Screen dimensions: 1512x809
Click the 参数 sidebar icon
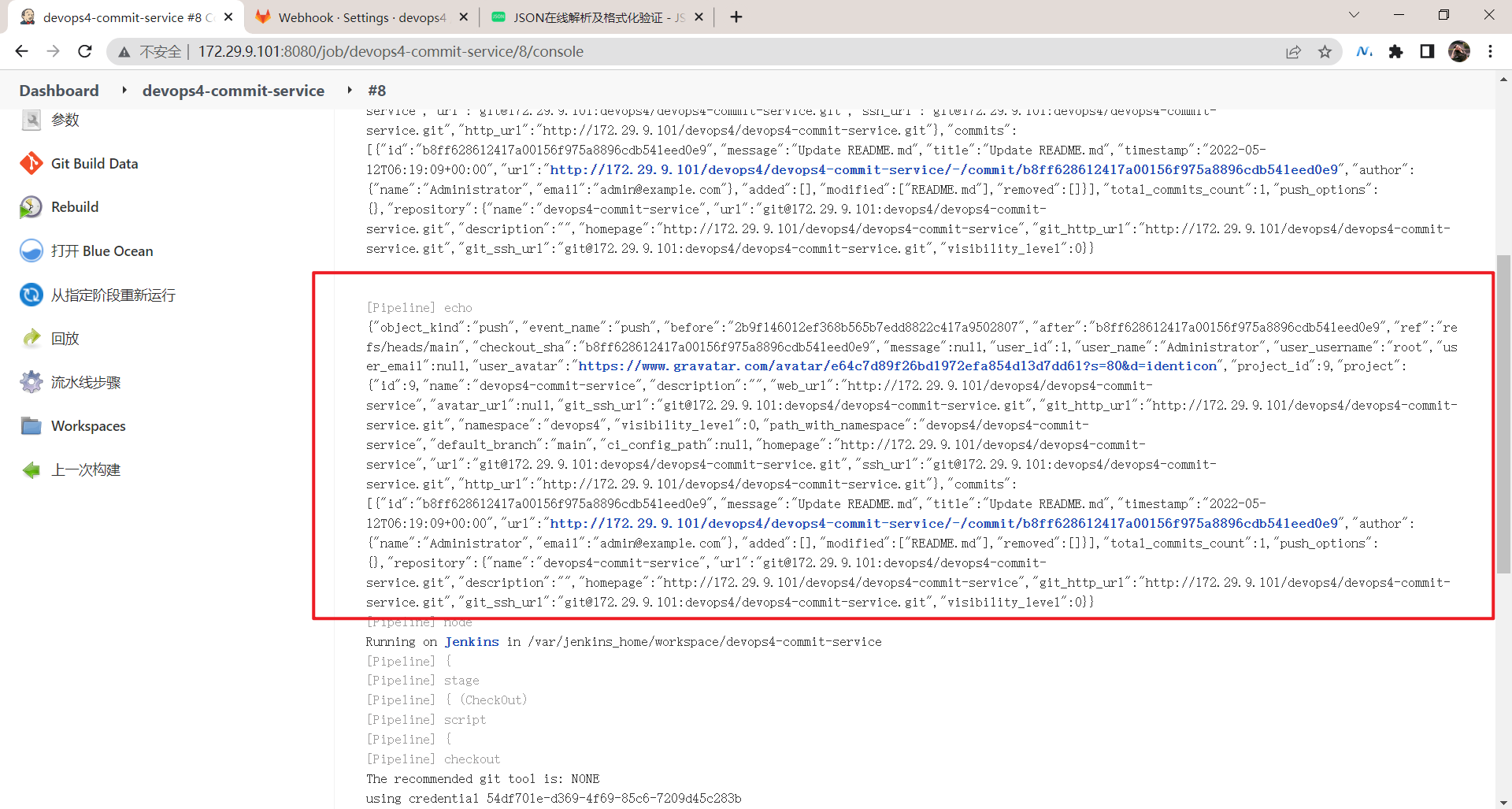(31, 120)
